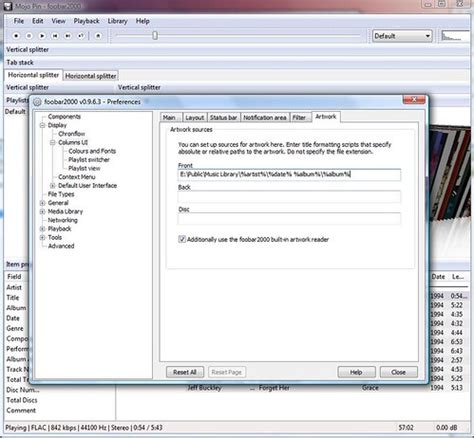Select the Artwork preferences tab
Screen dimensions: 474x438
(x=326, y=117)
